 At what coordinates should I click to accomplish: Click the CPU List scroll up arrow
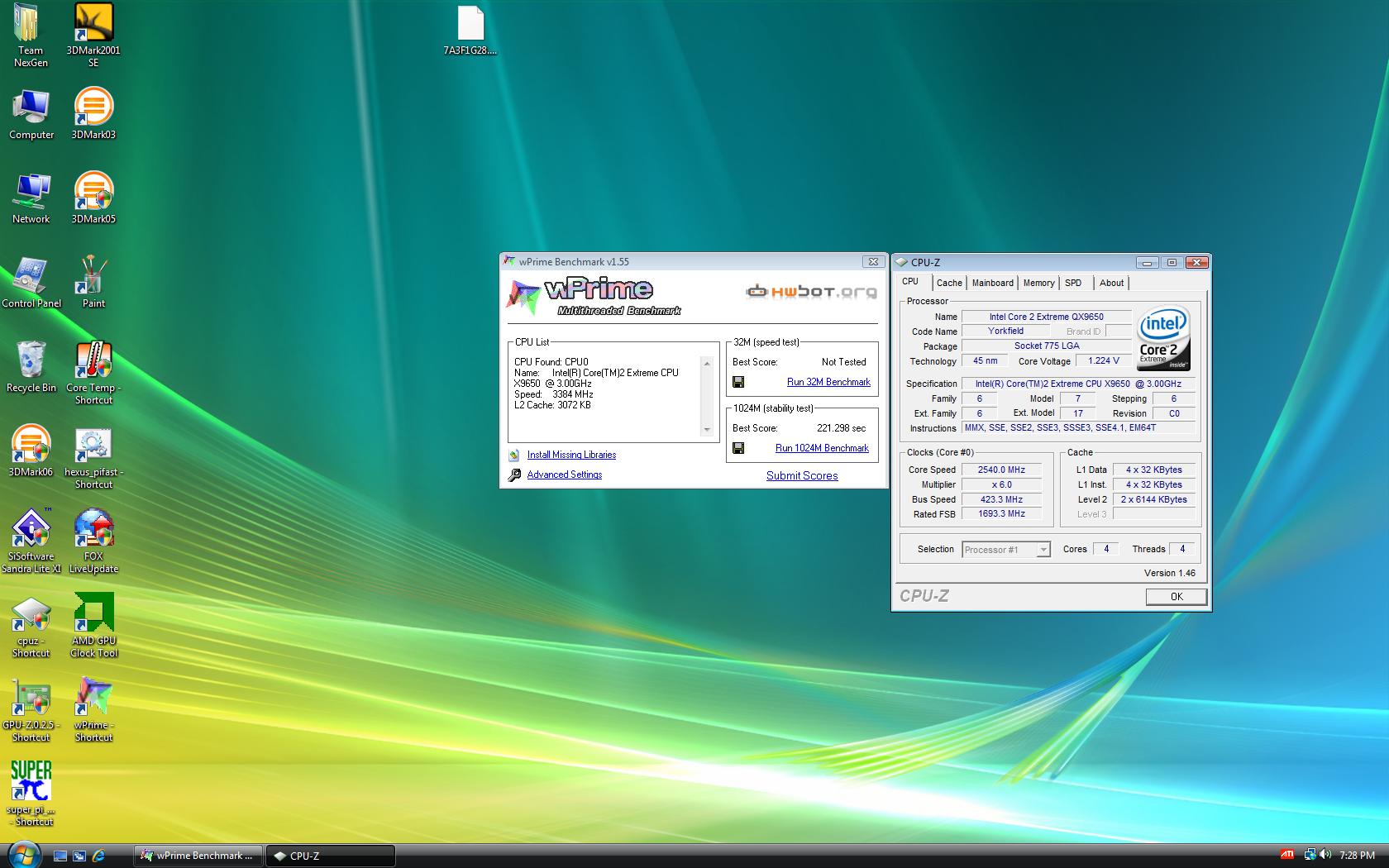click(707, 363)
